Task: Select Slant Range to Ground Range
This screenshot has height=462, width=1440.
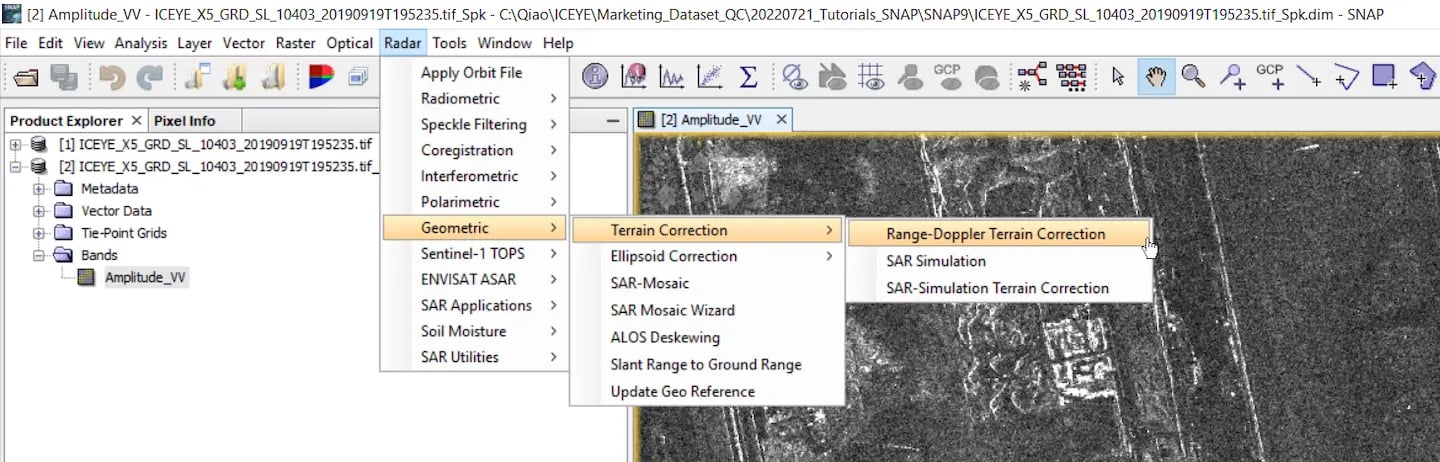Action: pyautogui.click(x=708, y=364)
